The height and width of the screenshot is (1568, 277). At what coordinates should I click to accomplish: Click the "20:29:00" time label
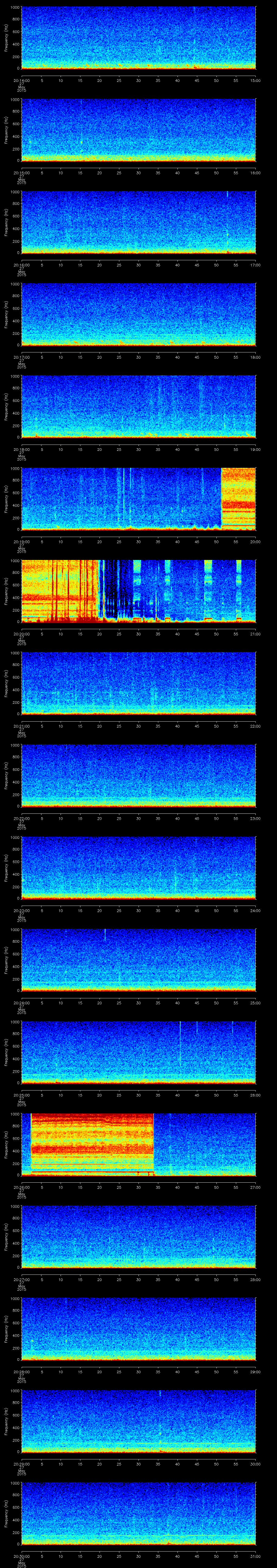coord(21,1464)
